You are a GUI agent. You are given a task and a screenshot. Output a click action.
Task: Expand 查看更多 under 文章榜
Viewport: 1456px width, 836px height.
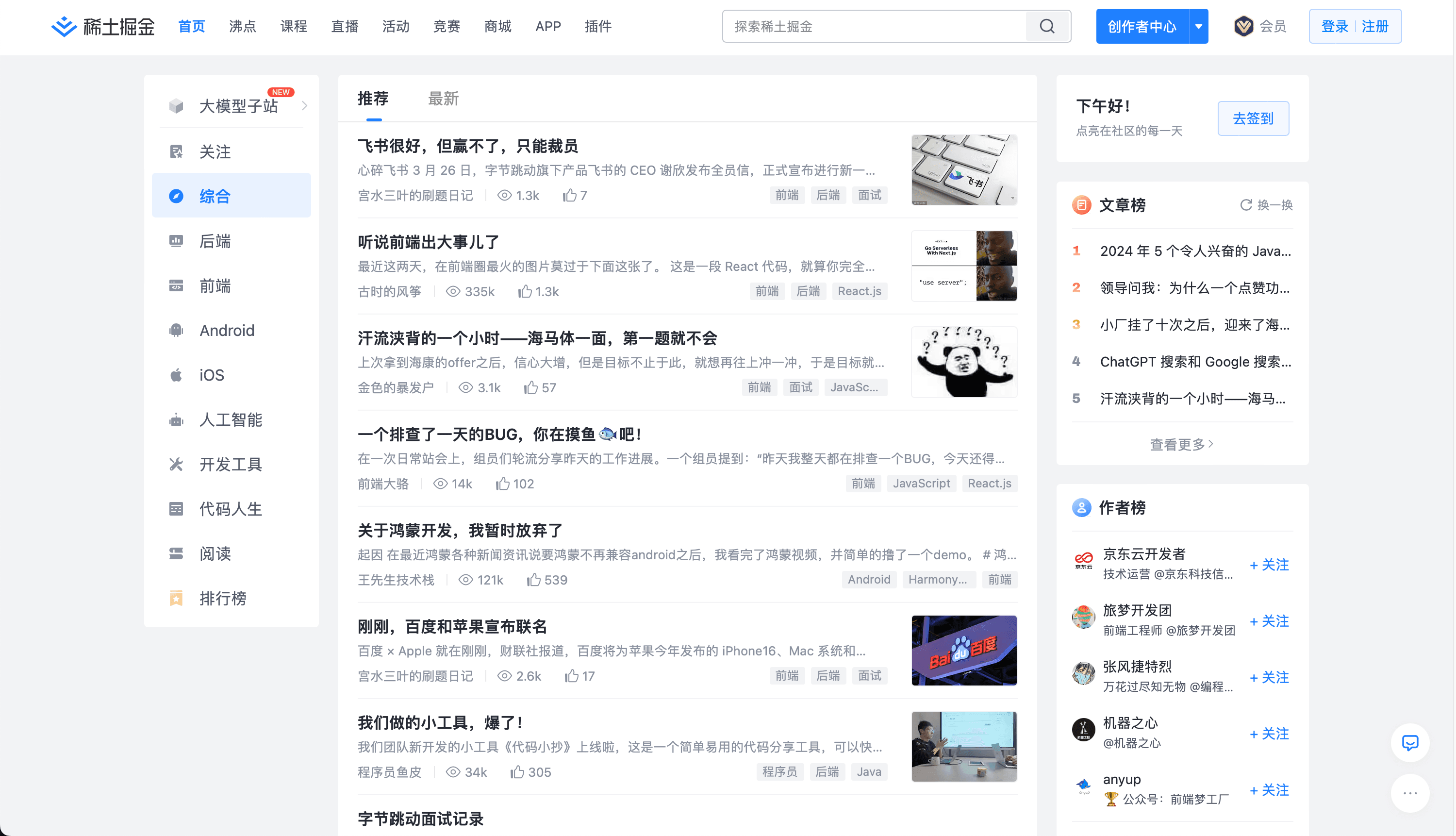[x=1182, y=444]
